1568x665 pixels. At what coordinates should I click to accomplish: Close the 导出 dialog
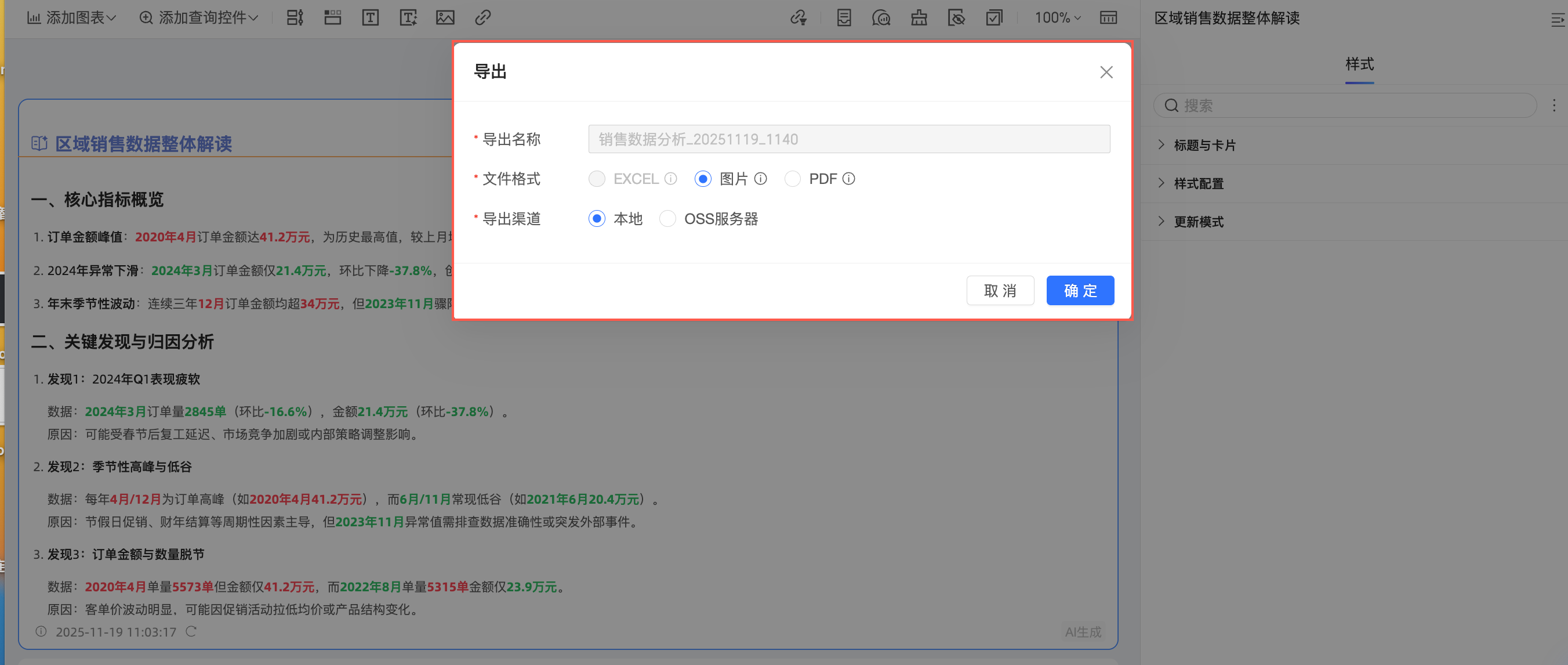tap(1106, 73)
